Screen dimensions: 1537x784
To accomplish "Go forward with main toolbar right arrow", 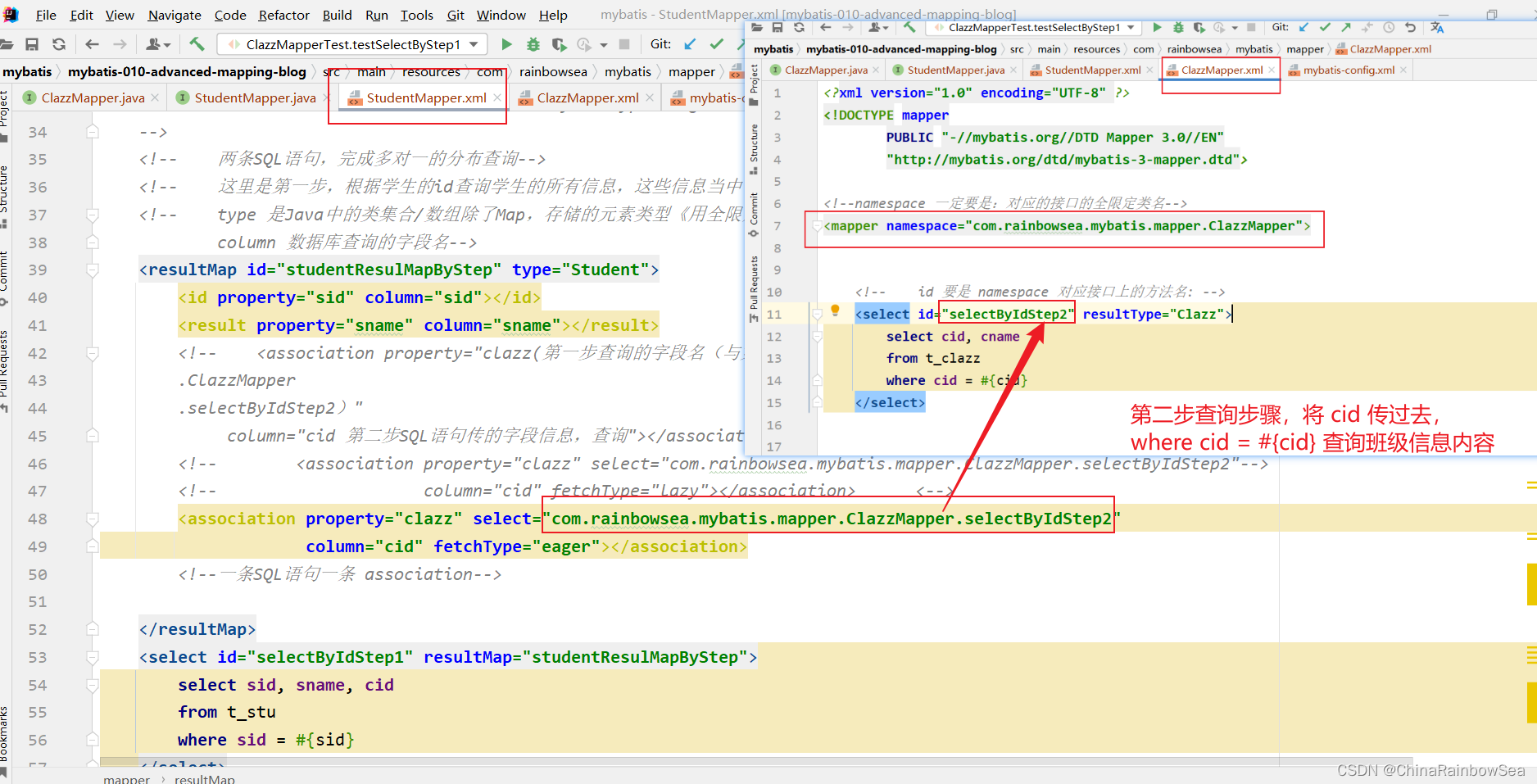I will [x=120, y=44].
